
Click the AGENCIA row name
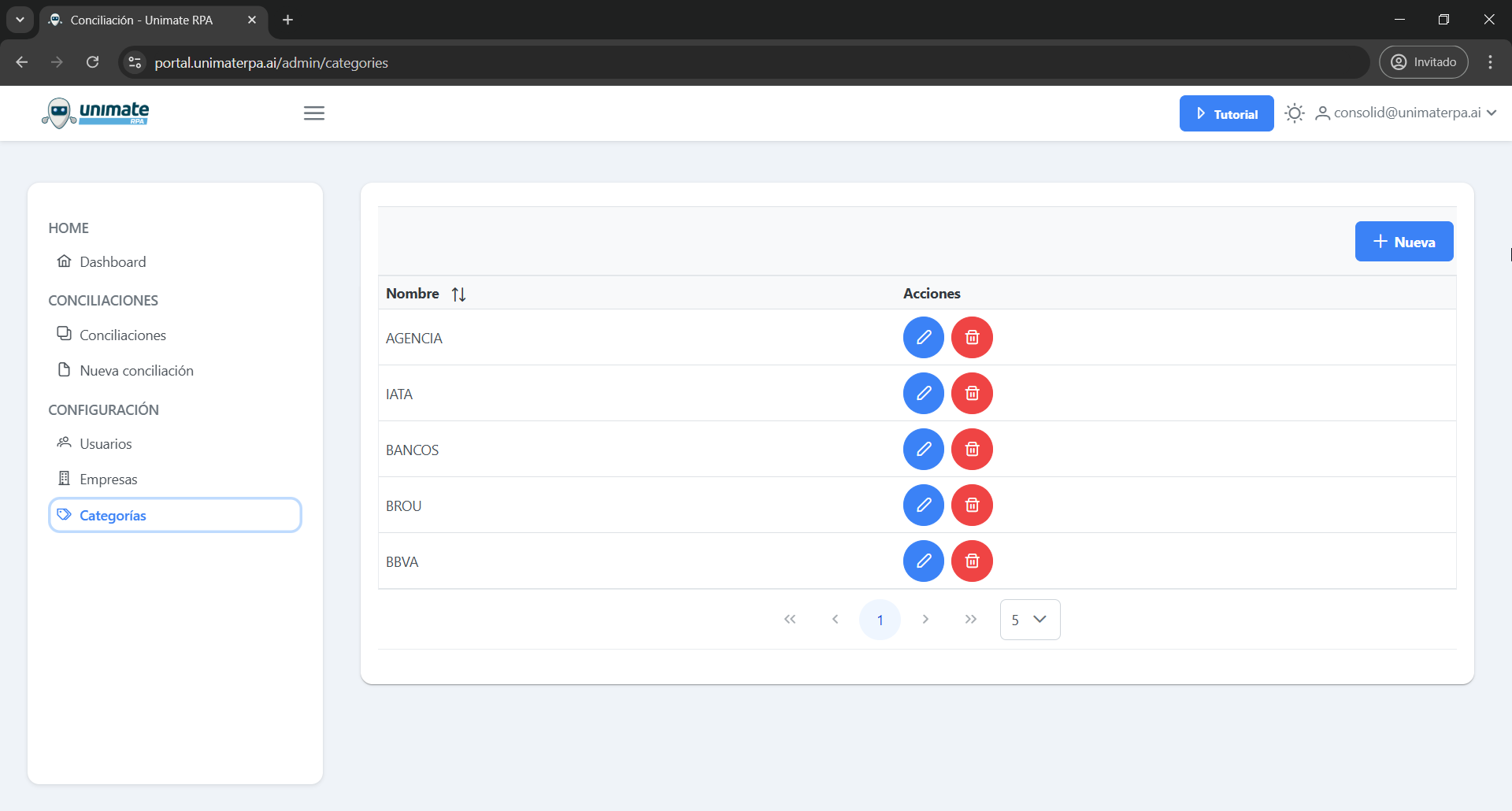click(x=414, y=339)
